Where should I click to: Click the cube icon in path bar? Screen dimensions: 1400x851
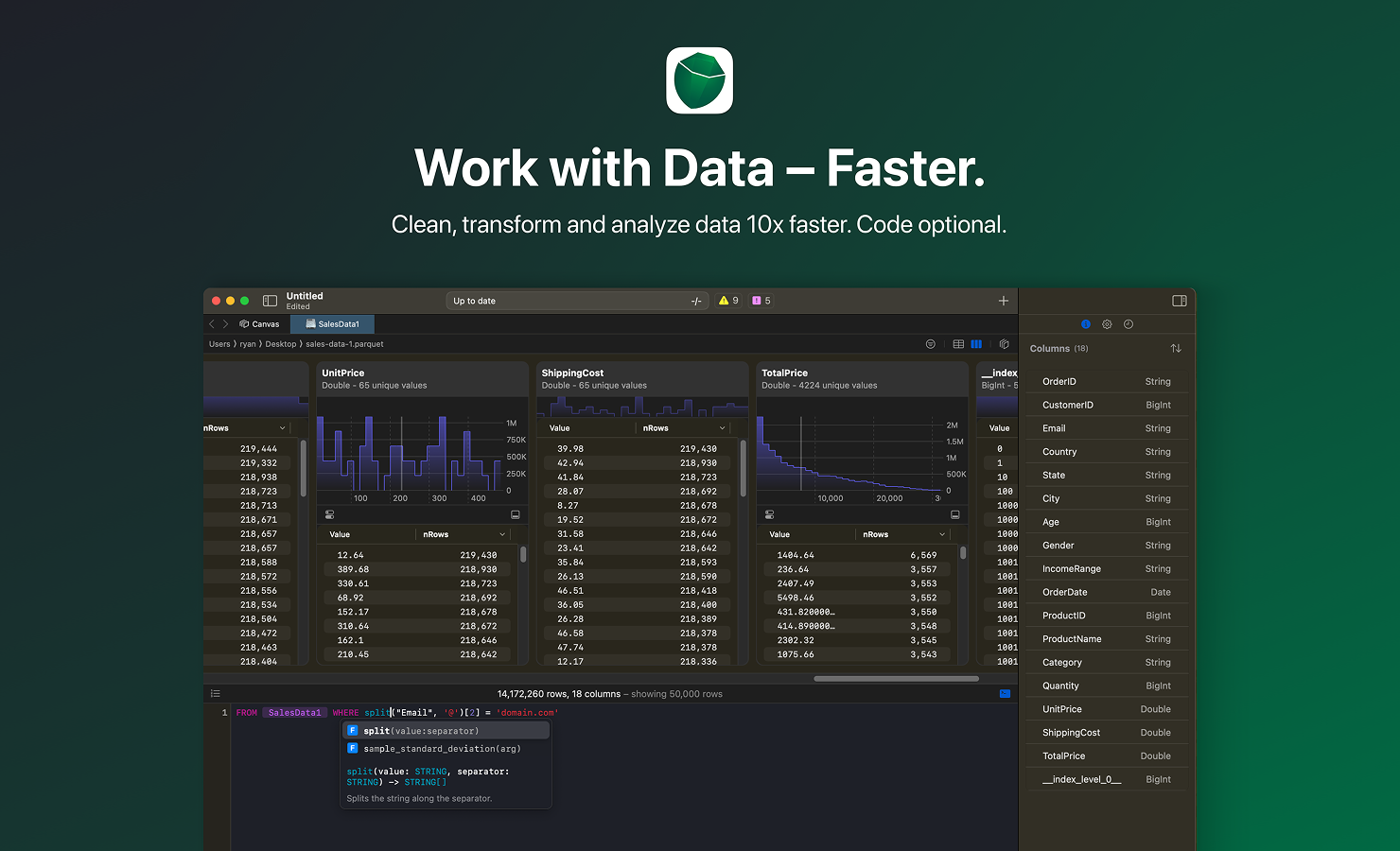click(1005, 344)
